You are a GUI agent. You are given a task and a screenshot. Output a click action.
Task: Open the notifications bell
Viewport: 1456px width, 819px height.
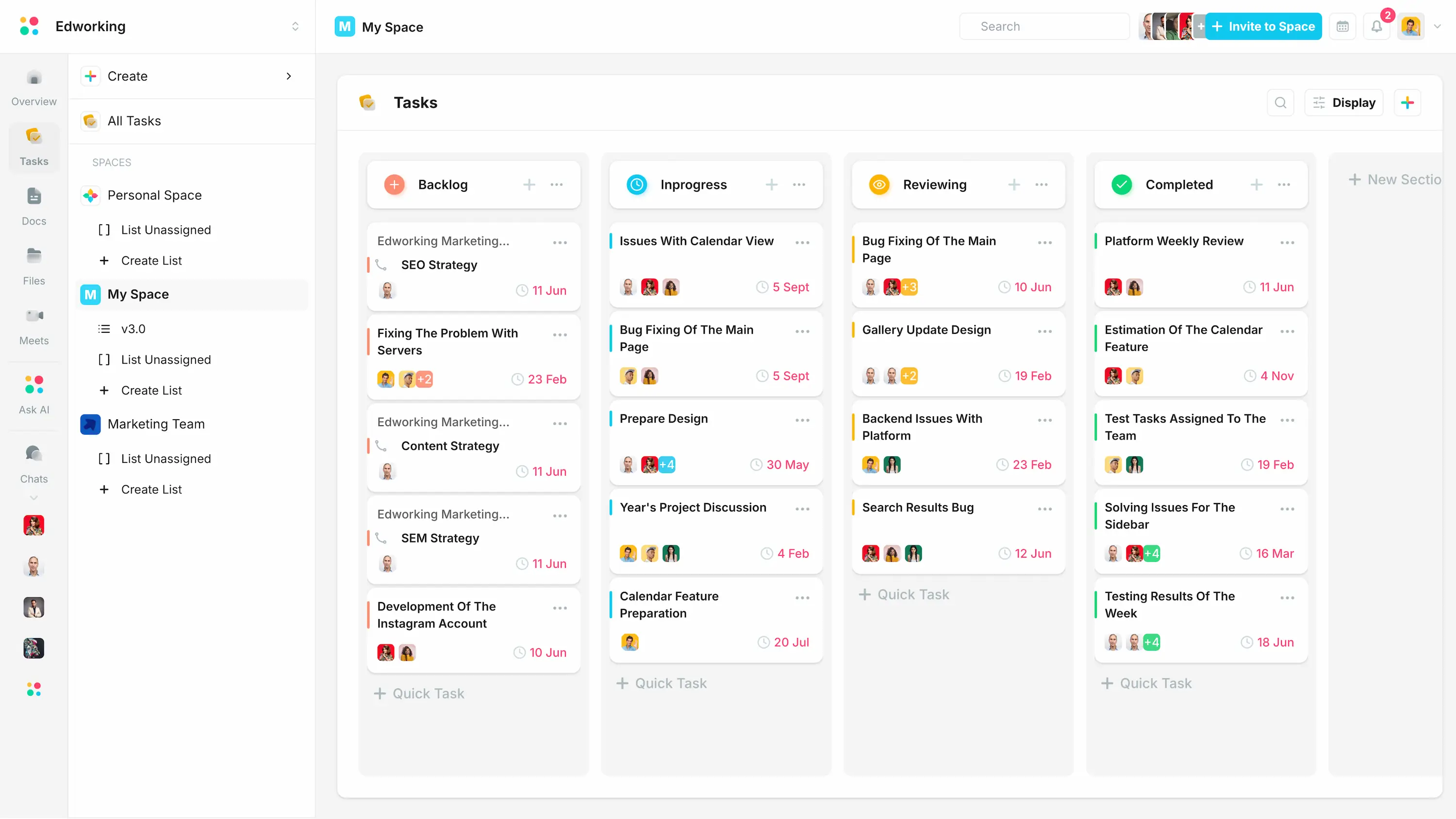click(x=1377, y=26)
